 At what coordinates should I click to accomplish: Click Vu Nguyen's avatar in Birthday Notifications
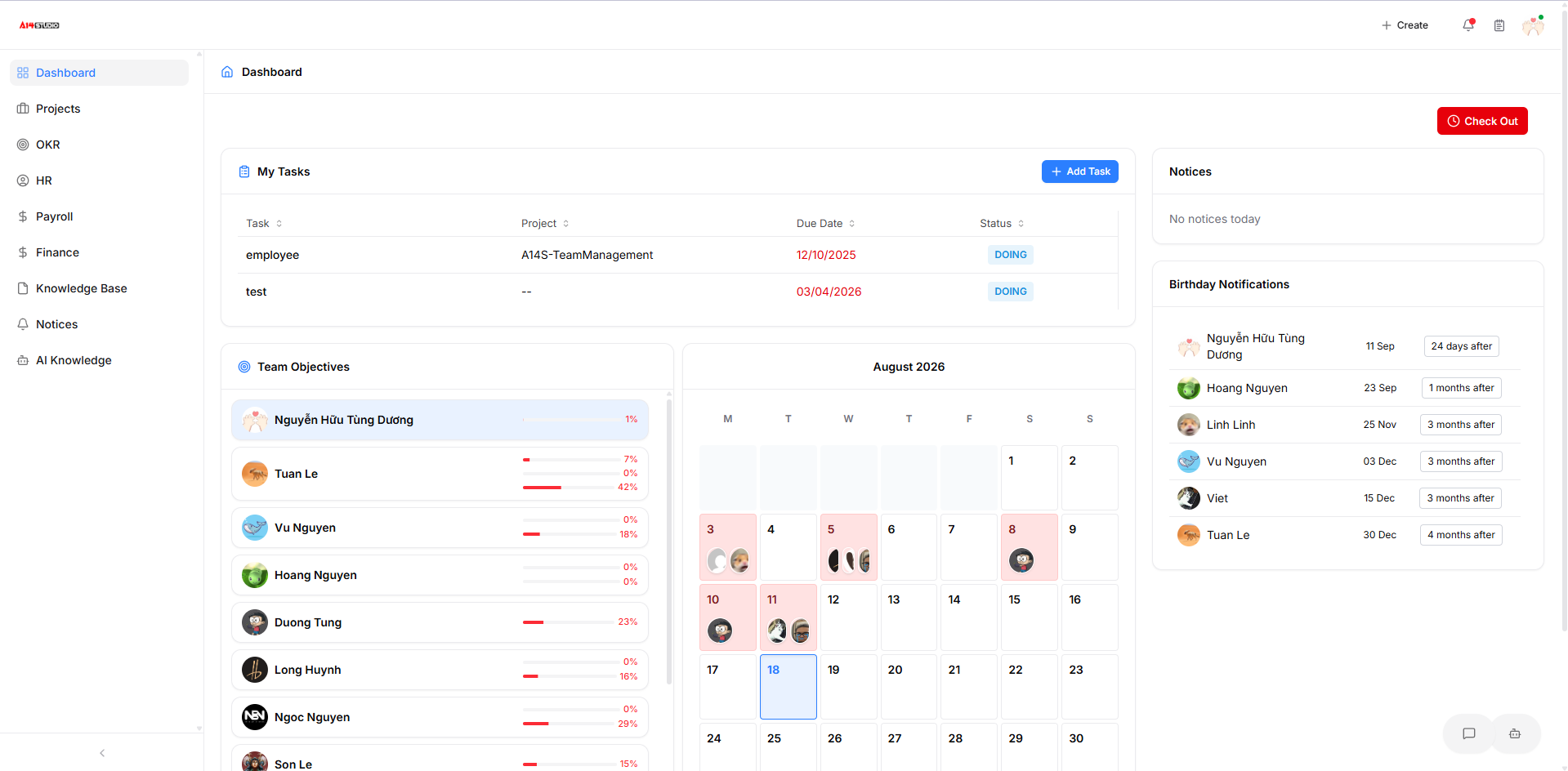[1189, 461]
